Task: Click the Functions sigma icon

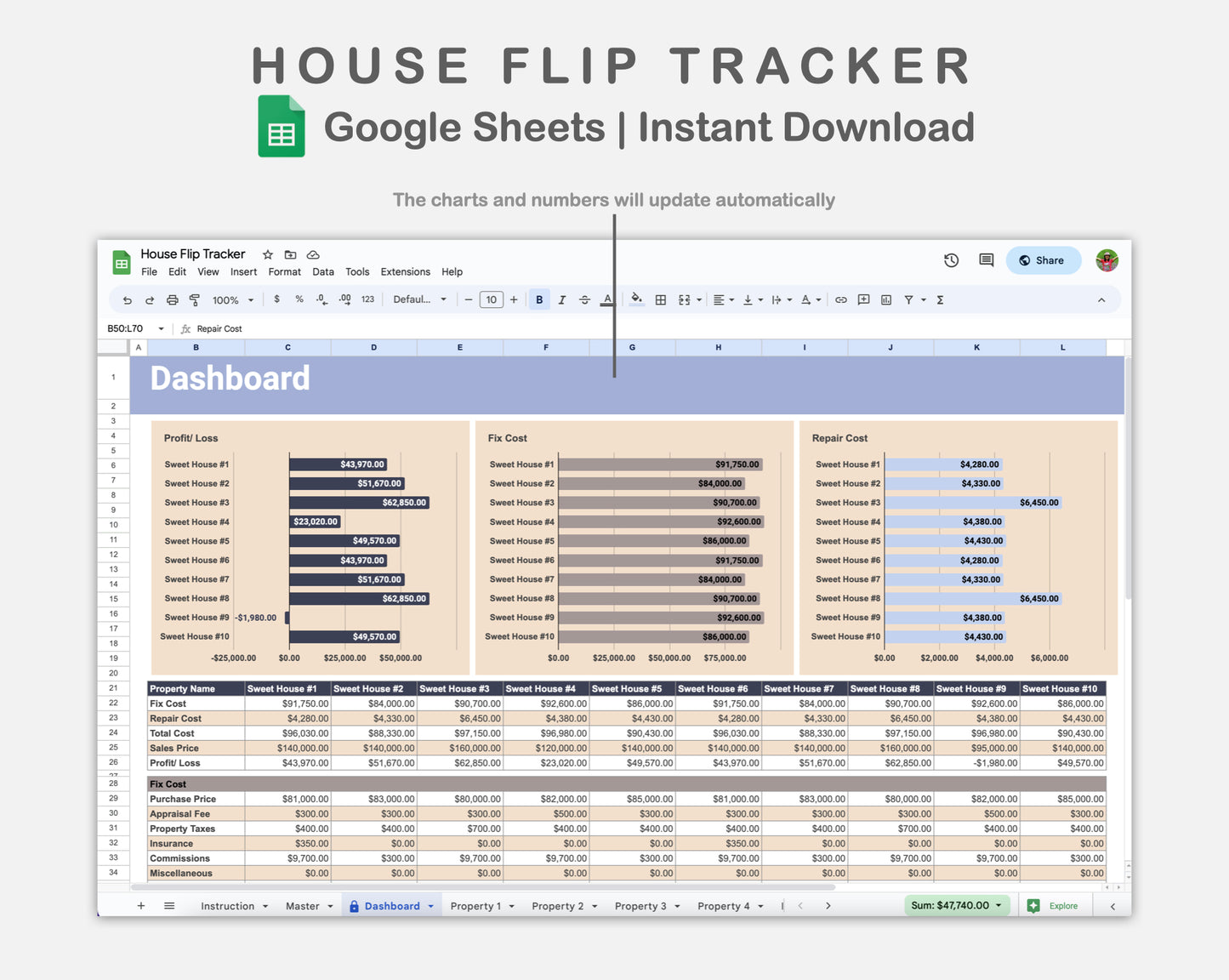Action: 939,299
